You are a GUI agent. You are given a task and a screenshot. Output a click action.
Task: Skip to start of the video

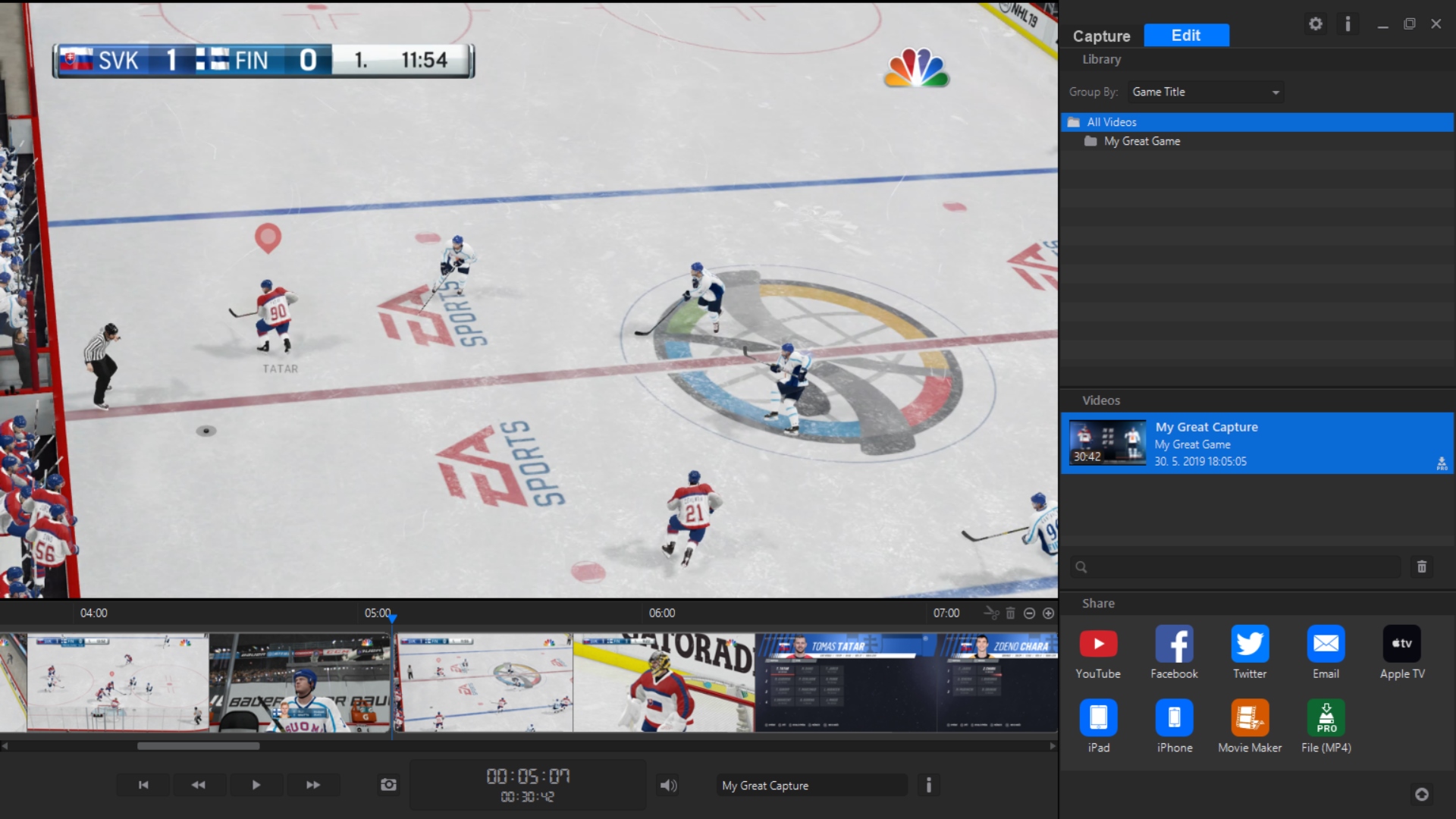click(x=143, y=785)
